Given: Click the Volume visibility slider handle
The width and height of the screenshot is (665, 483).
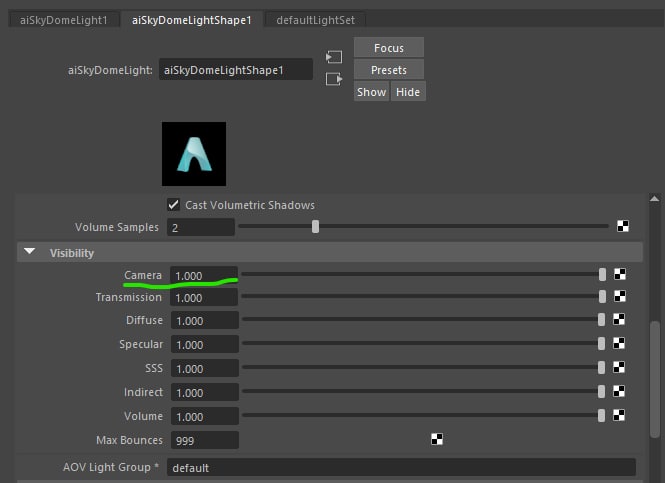Looking at the screenshot, I should click(x=601, y=415).
